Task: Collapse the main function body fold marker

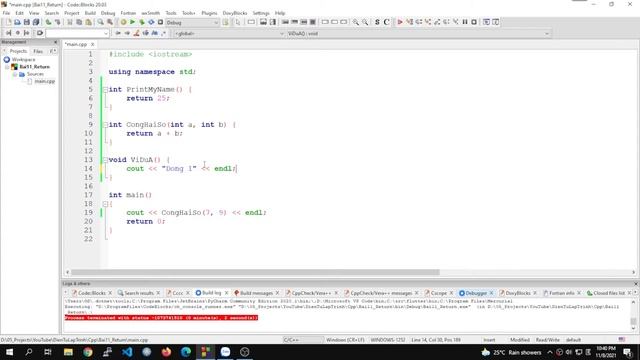Action: click(105, 204)
